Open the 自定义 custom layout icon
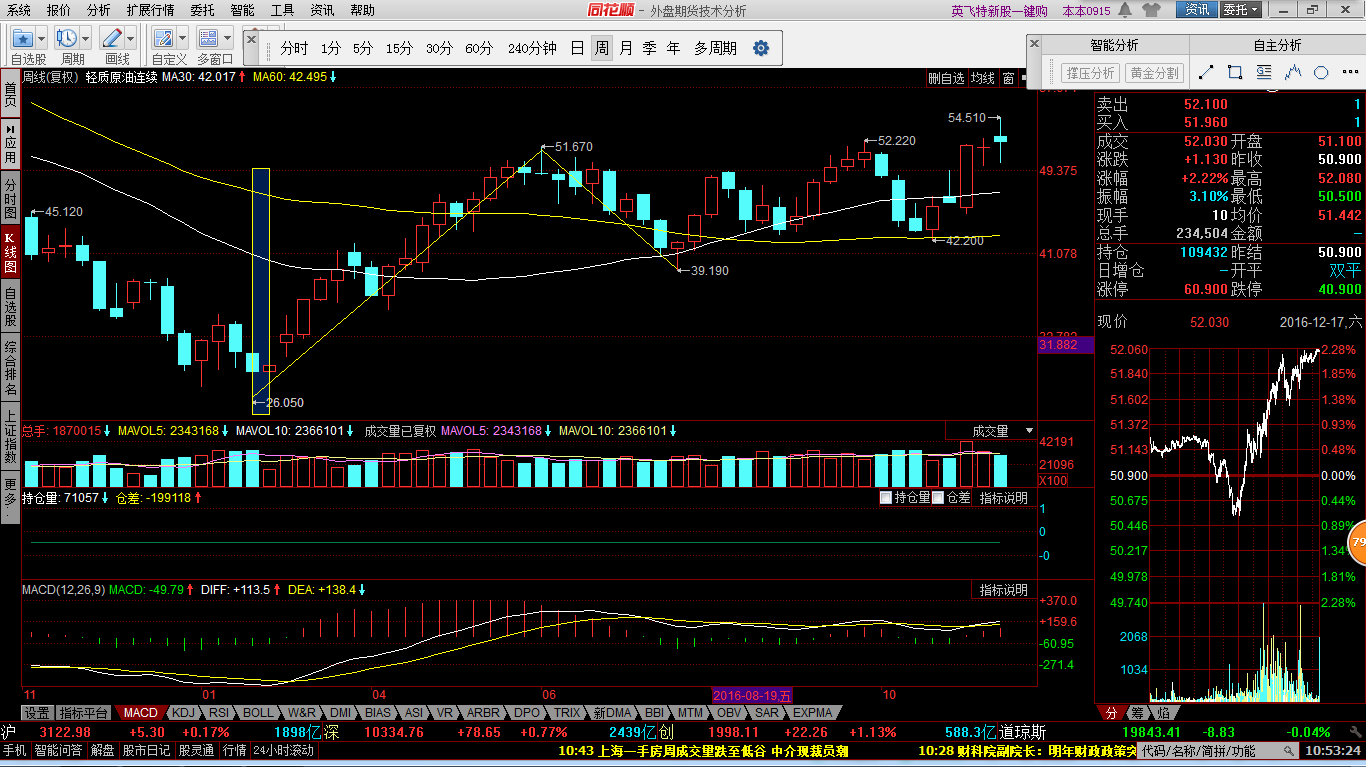 coord(164,39)
